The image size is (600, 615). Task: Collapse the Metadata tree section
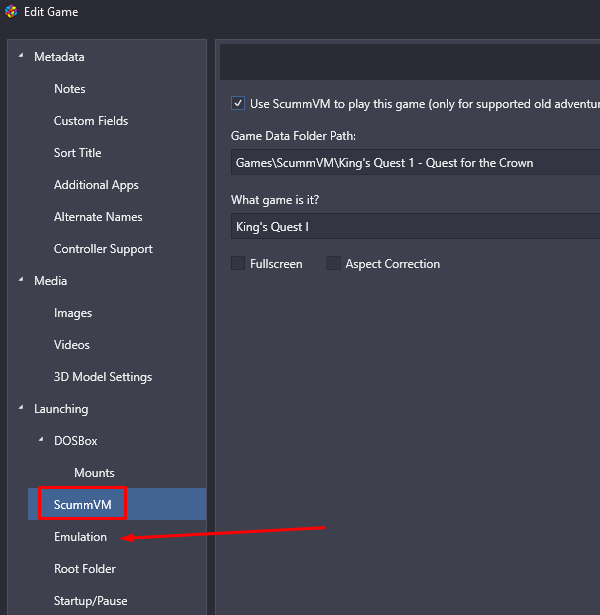tap(21, 56)
